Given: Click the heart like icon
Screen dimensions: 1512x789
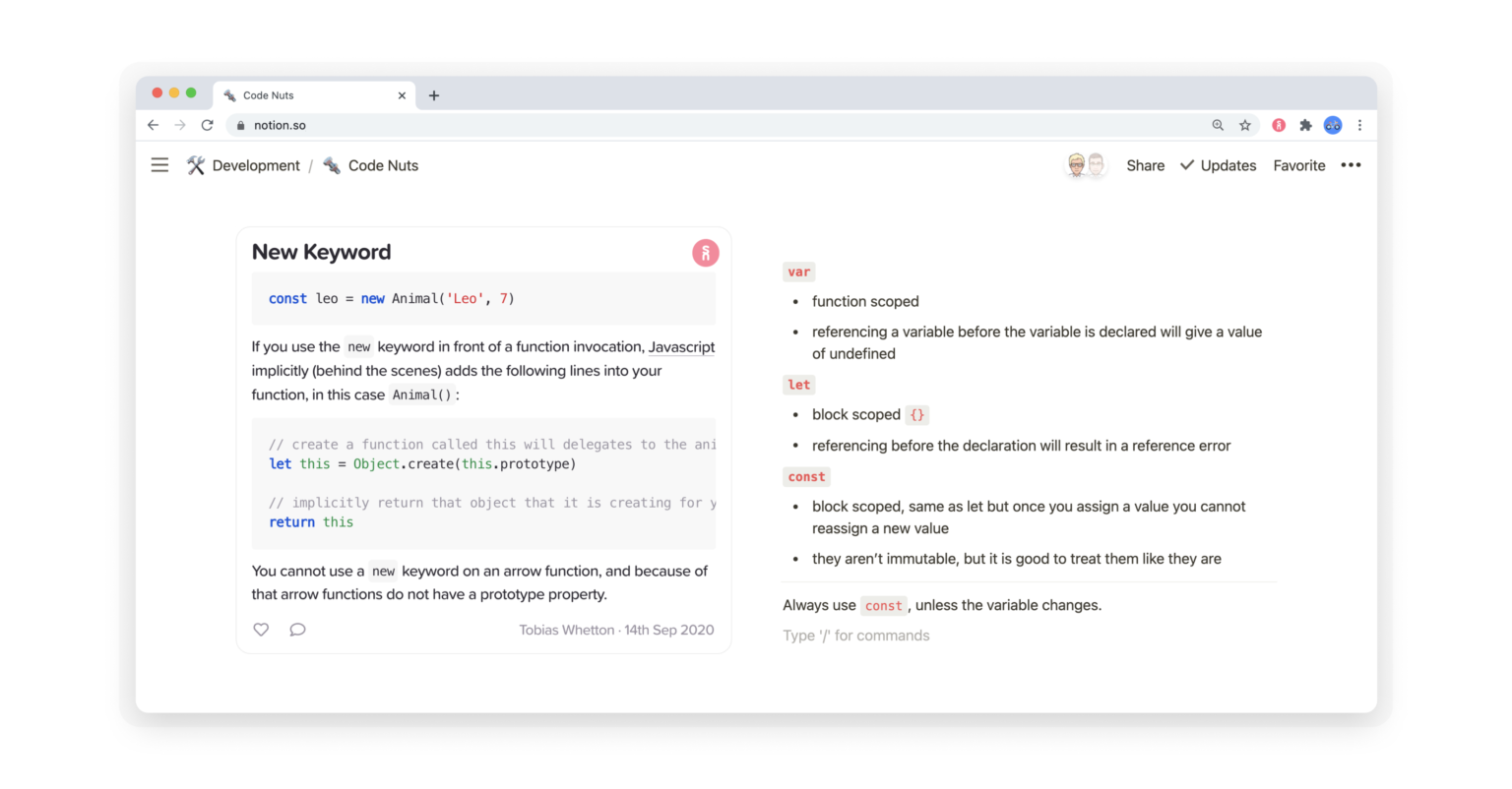Looking at the screenshot, I should pos(261,630).
